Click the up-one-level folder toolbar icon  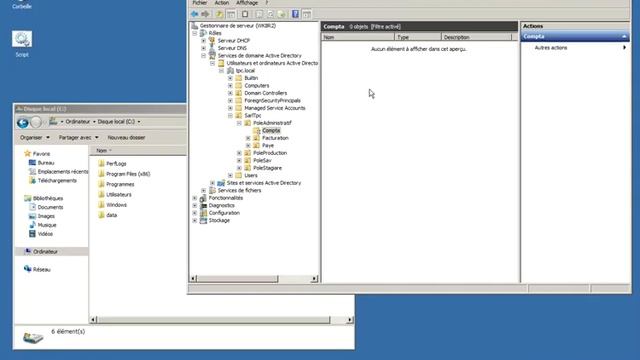click(220, 14)
